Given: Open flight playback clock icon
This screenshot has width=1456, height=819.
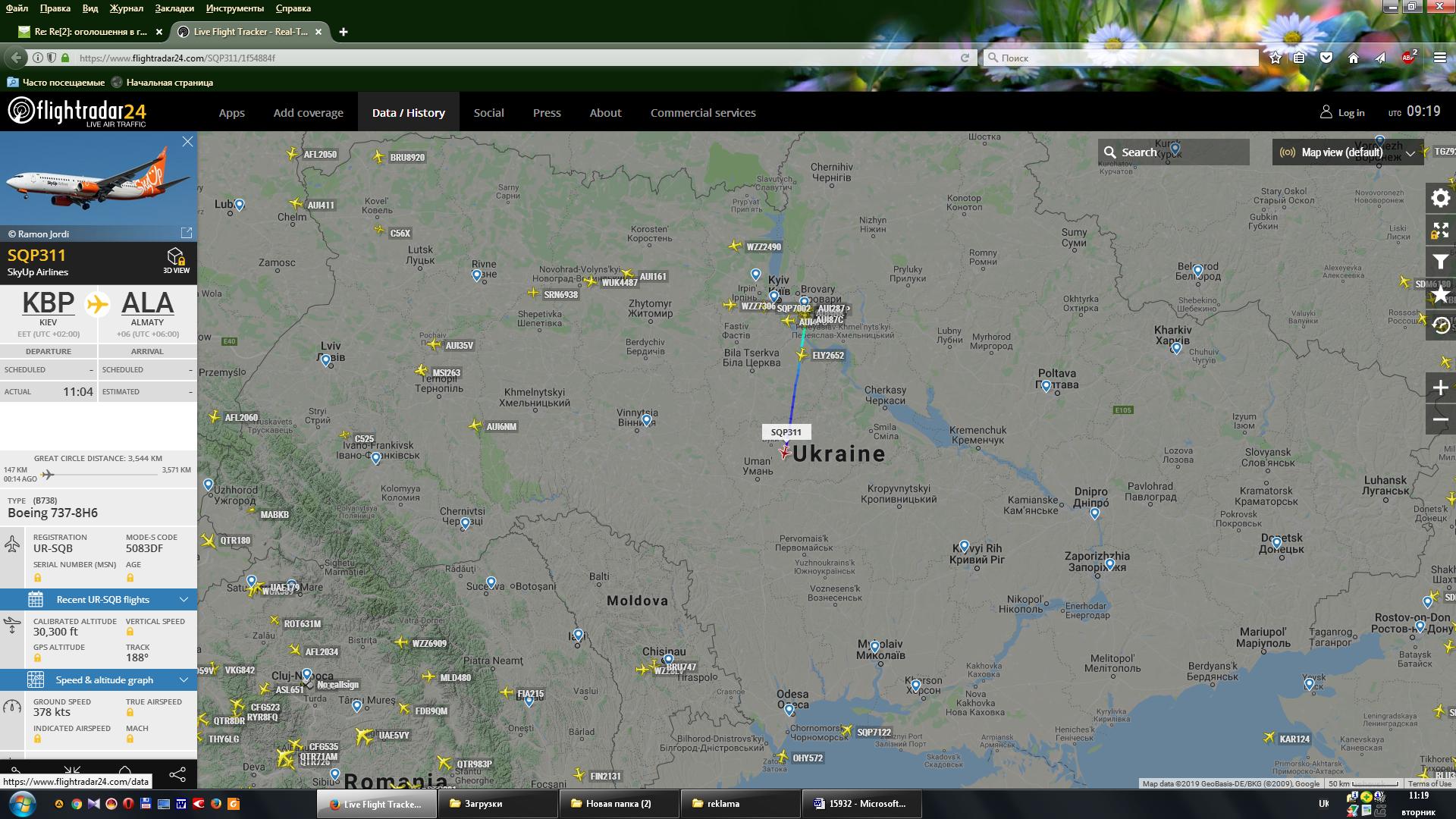Looking at the screenshot, I should tap(1440, 326).
